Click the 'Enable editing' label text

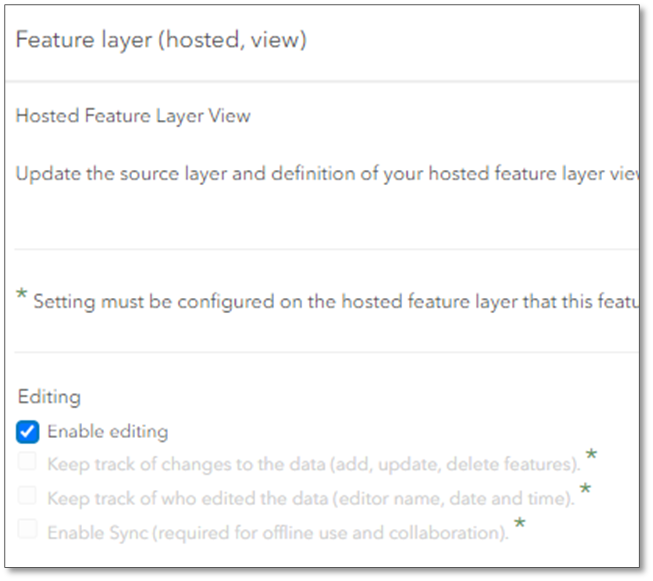tap(107, 432)
